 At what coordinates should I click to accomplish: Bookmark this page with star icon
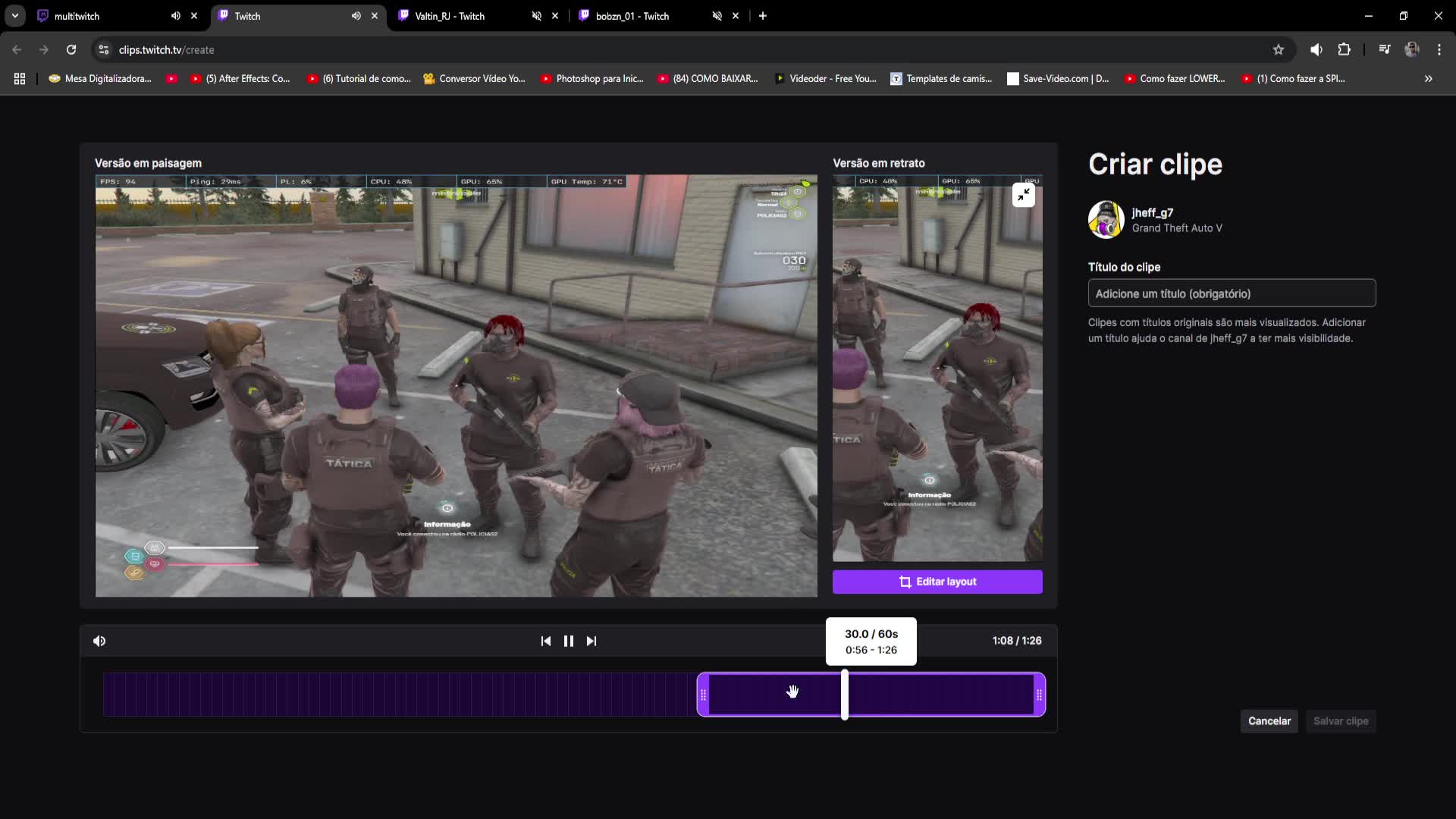pos(1279,50)
